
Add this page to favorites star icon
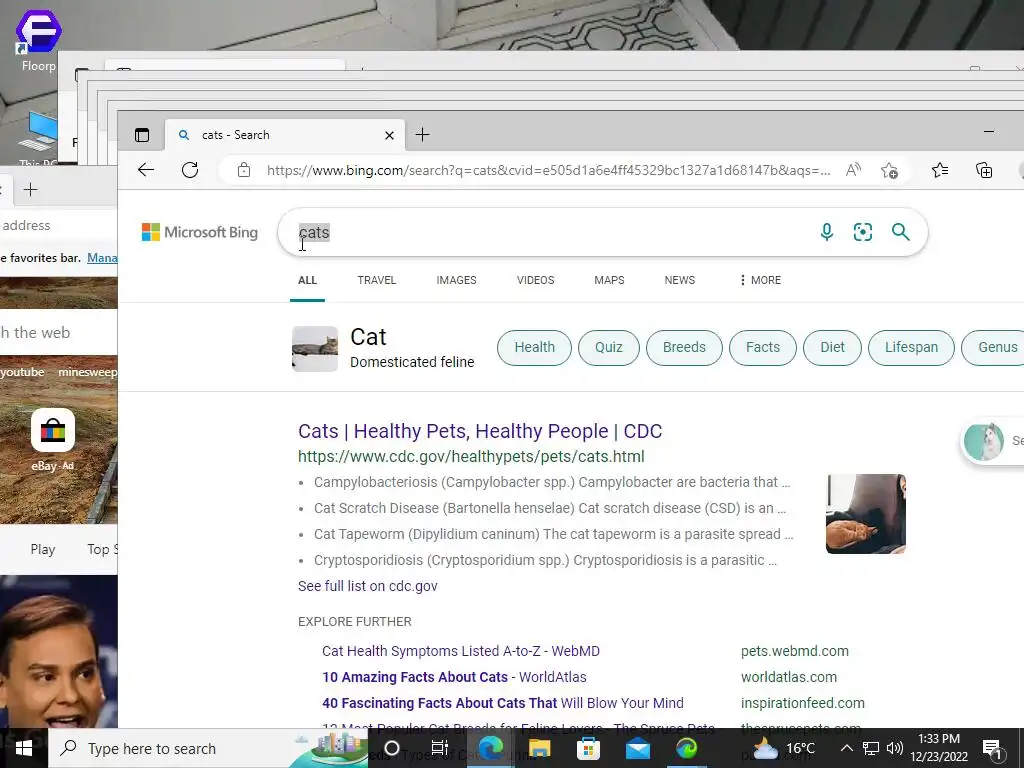pyautogui.click(x=889, y=170)
